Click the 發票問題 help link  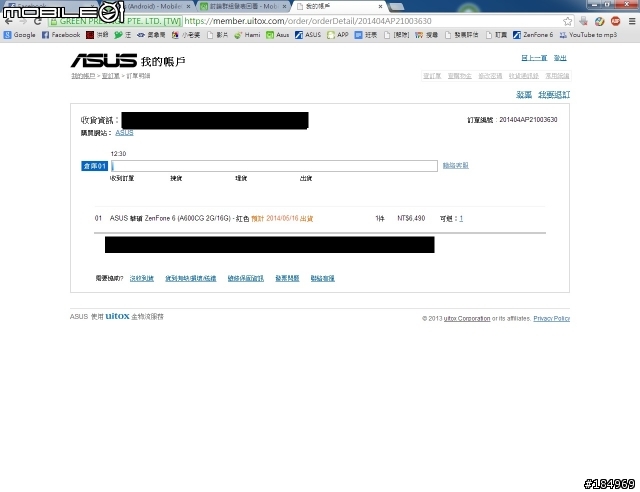[x=287, y=278]
